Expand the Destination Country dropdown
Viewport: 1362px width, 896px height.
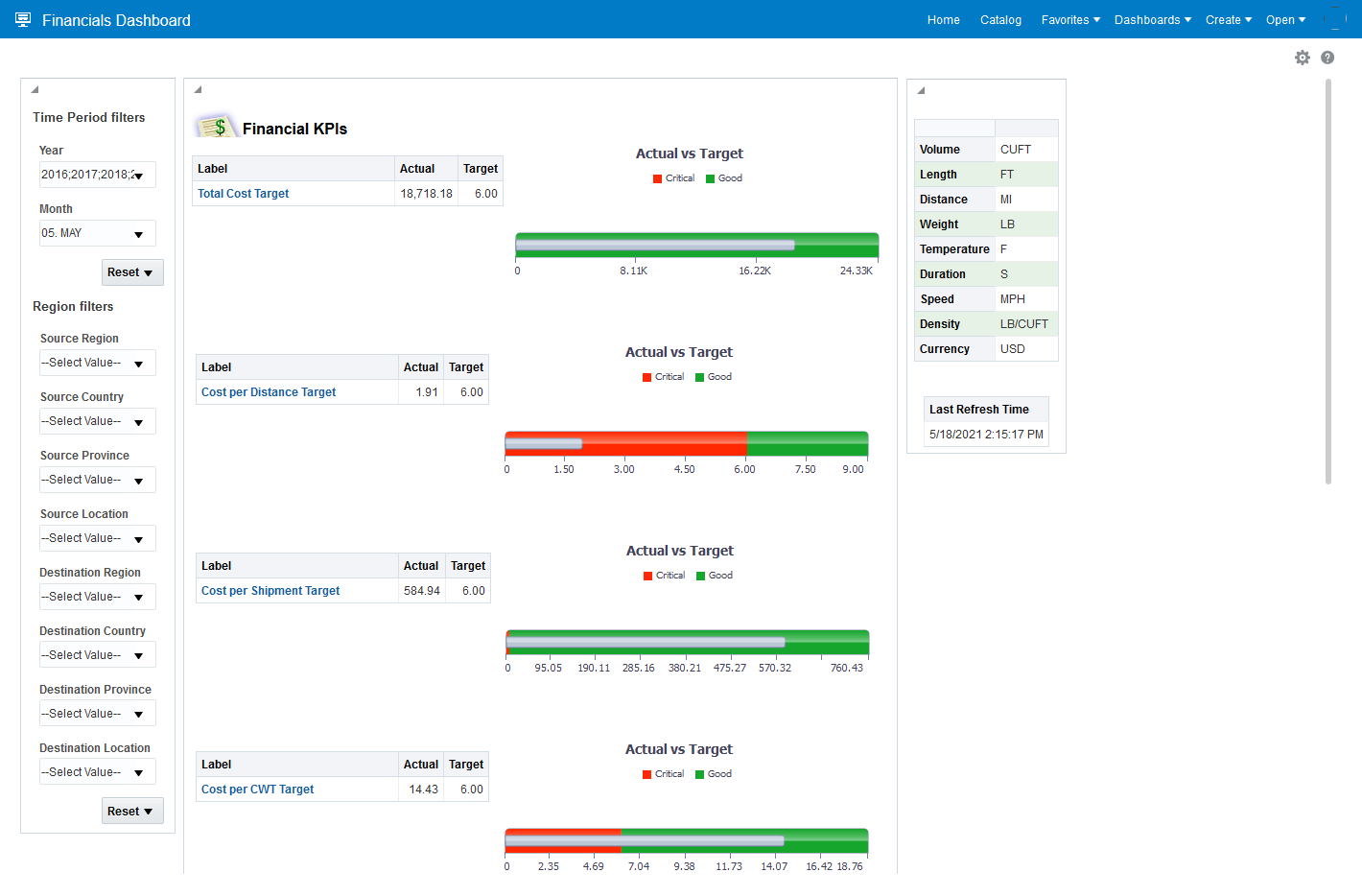(139, 656)
